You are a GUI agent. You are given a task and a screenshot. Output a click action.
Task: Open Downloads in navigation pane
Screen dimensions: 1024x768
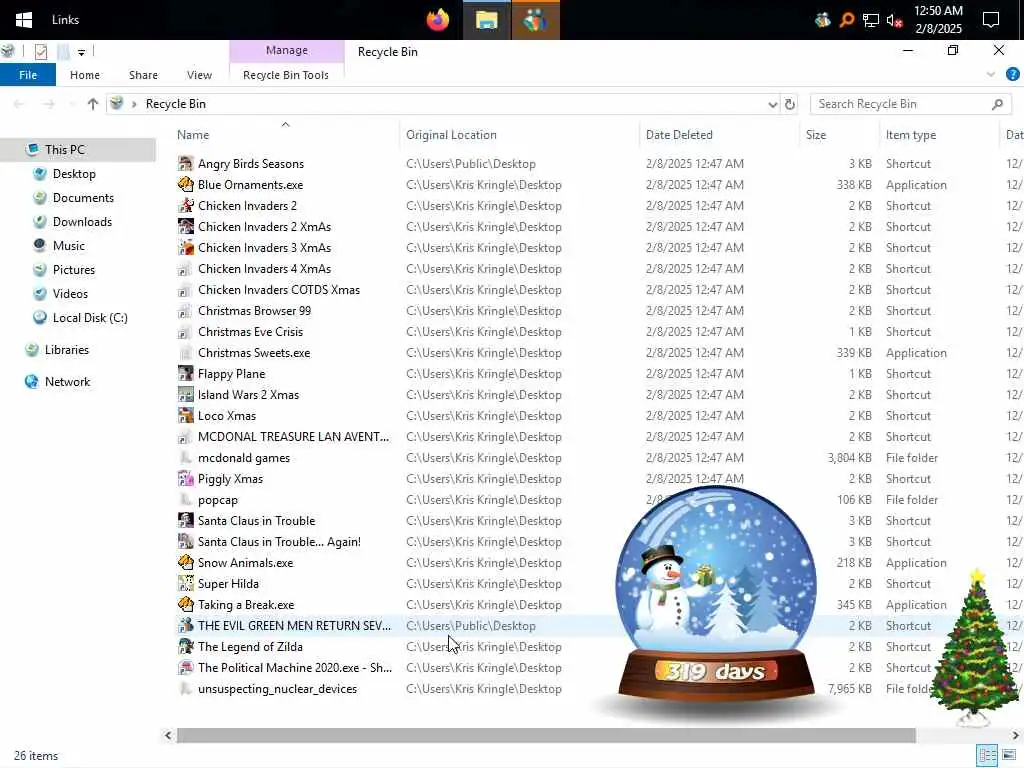click(x=82, y=222)
